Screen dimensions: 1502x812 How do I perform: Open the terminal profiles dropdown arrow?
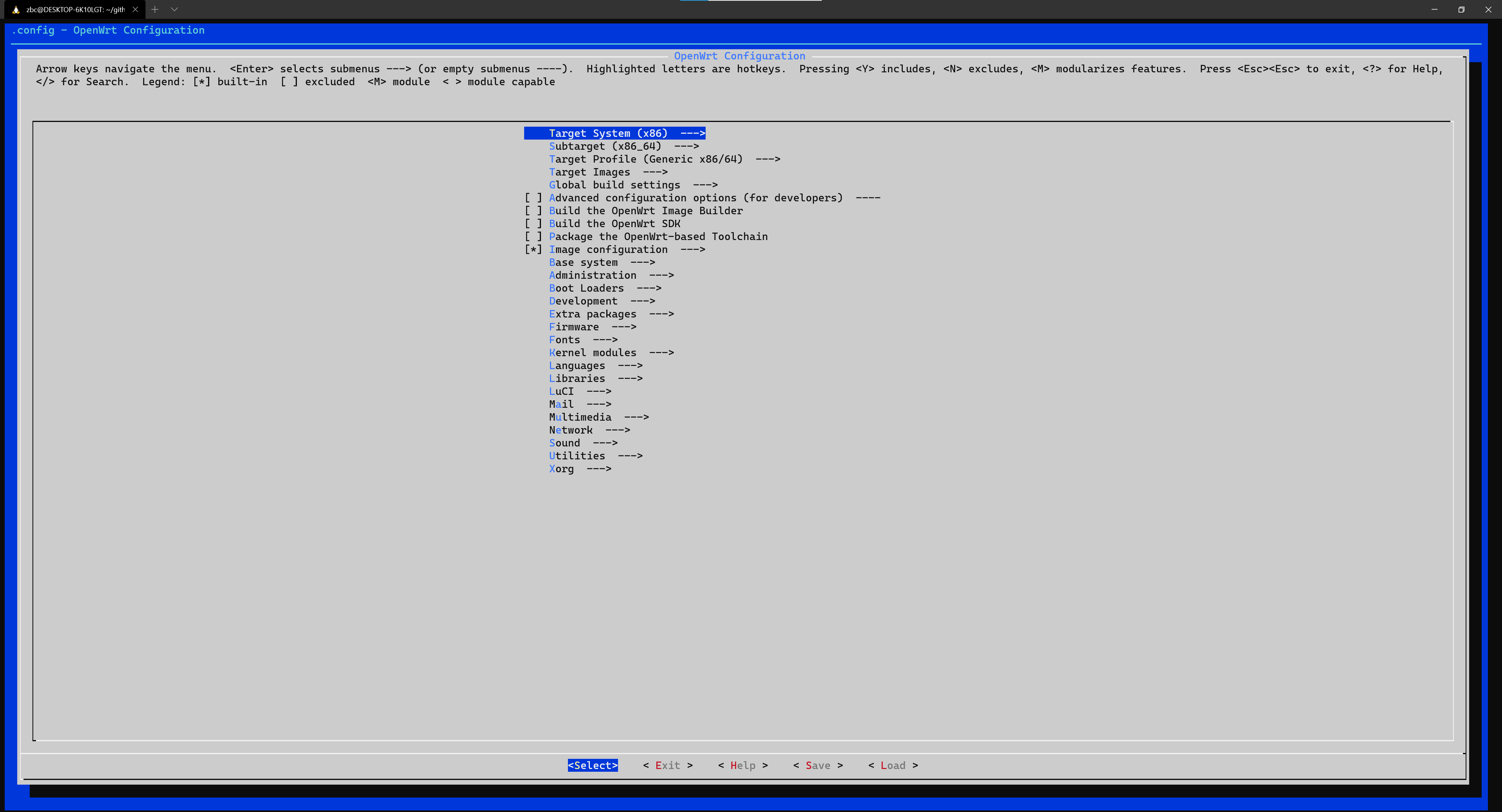[x=174, y=9]
